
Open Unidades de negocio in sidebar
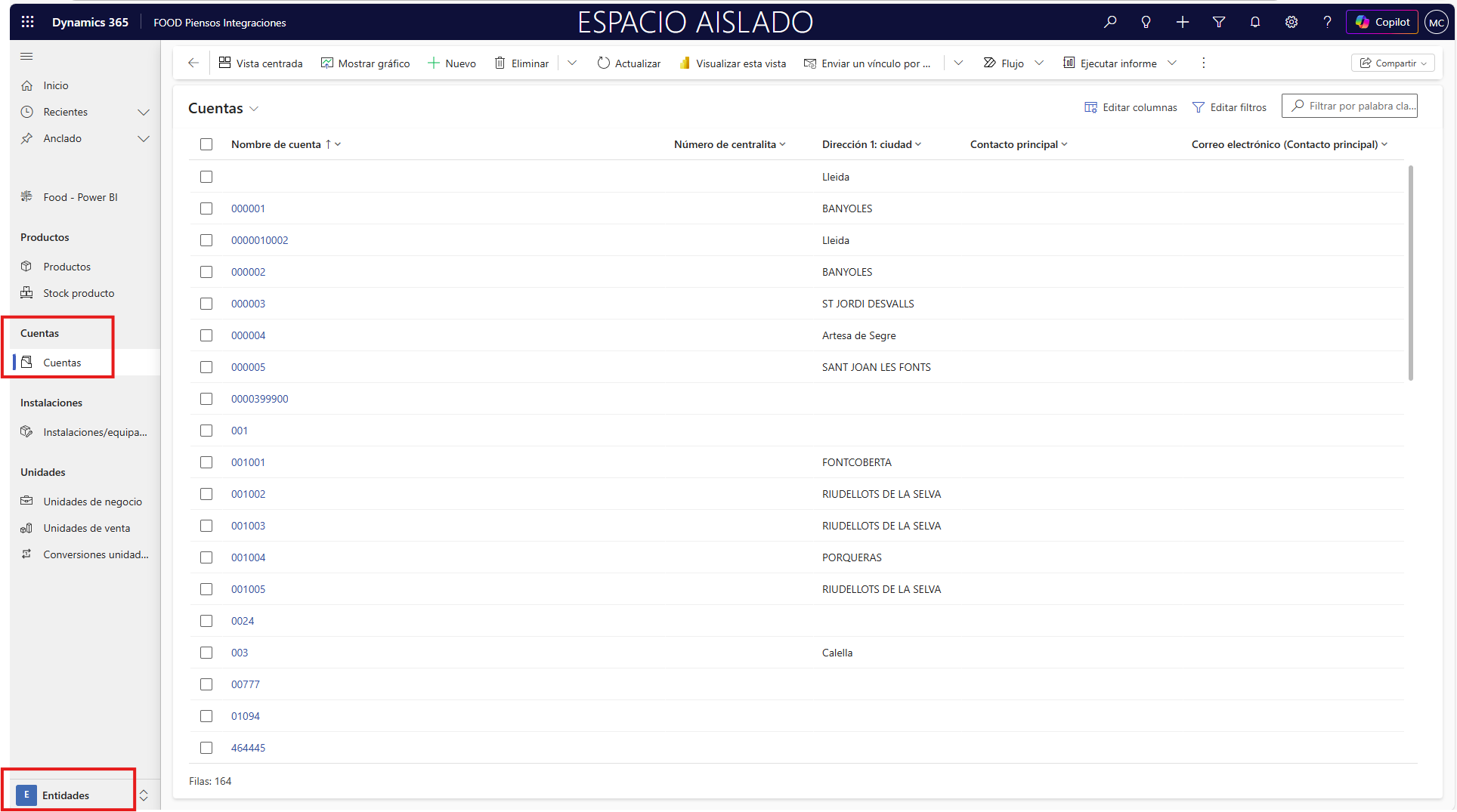point(92,502)
